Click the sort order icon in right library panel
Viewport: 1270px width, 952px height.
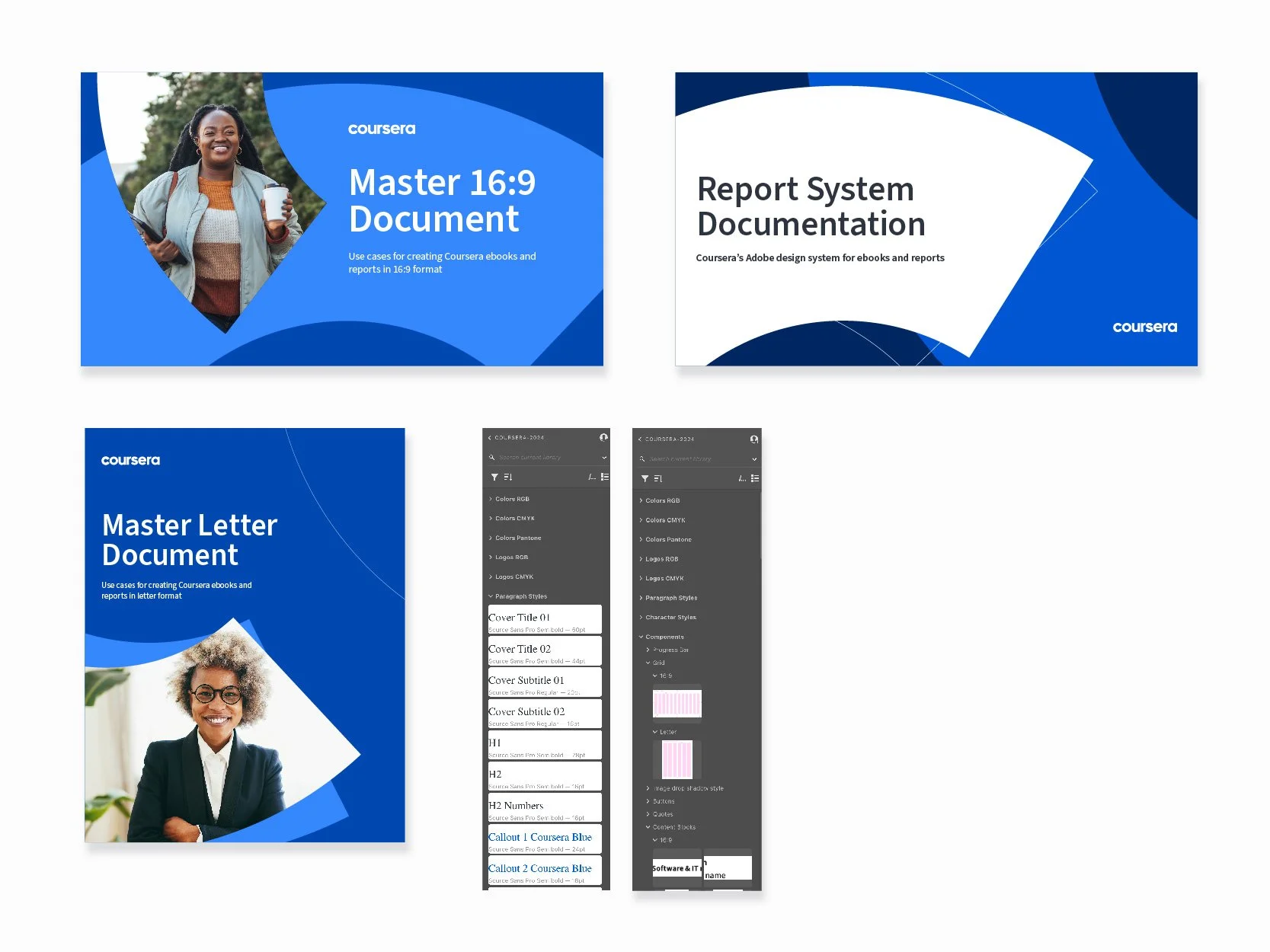click(x=658, y=479)
